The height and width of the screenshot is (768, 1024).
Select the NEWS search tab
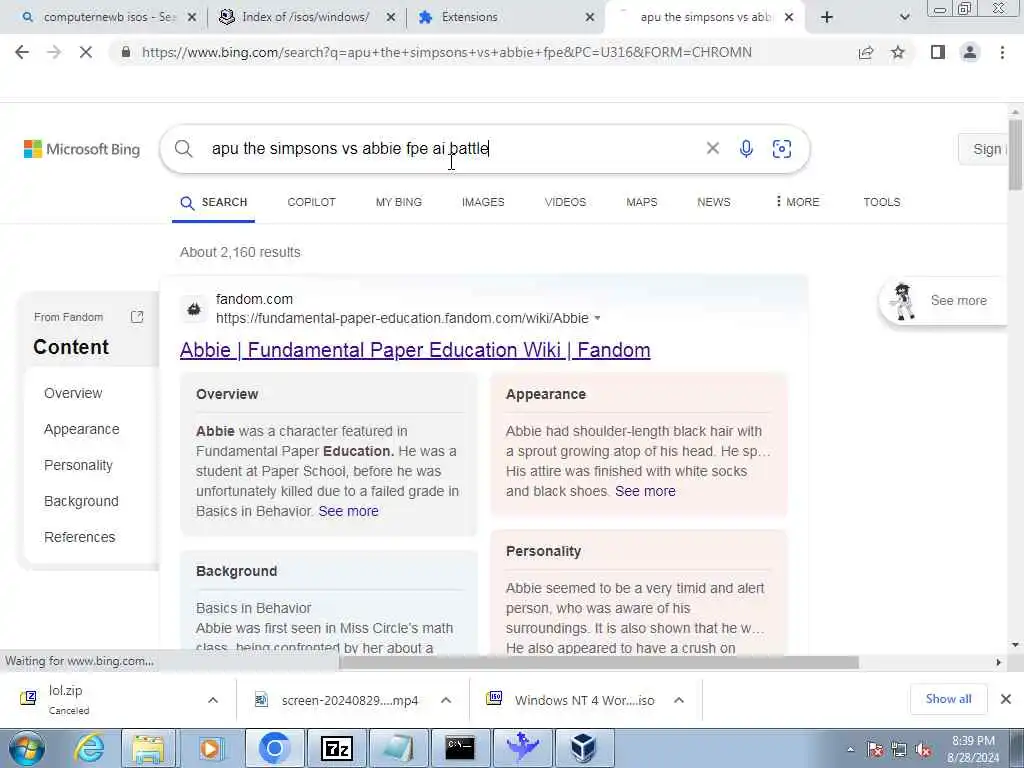click(x=714, y=202)
